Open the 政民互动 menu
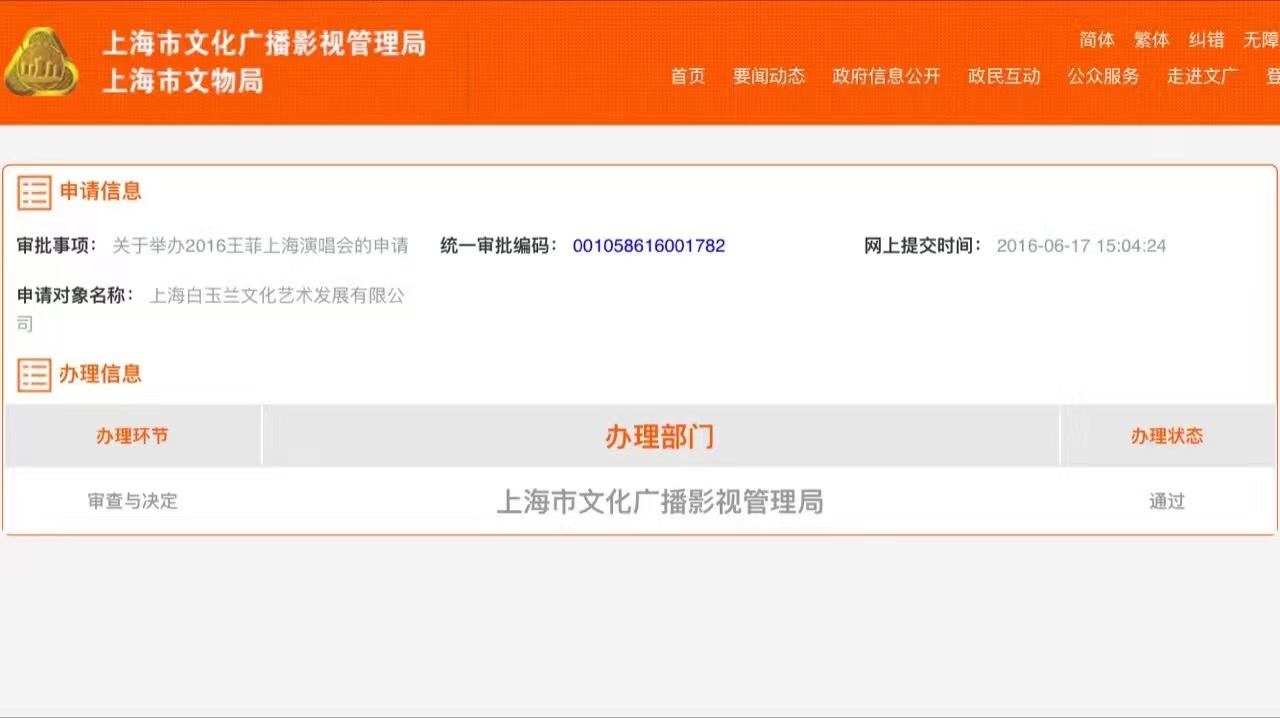Screen dimensions: 1280x718 (x=1004, y=76)
